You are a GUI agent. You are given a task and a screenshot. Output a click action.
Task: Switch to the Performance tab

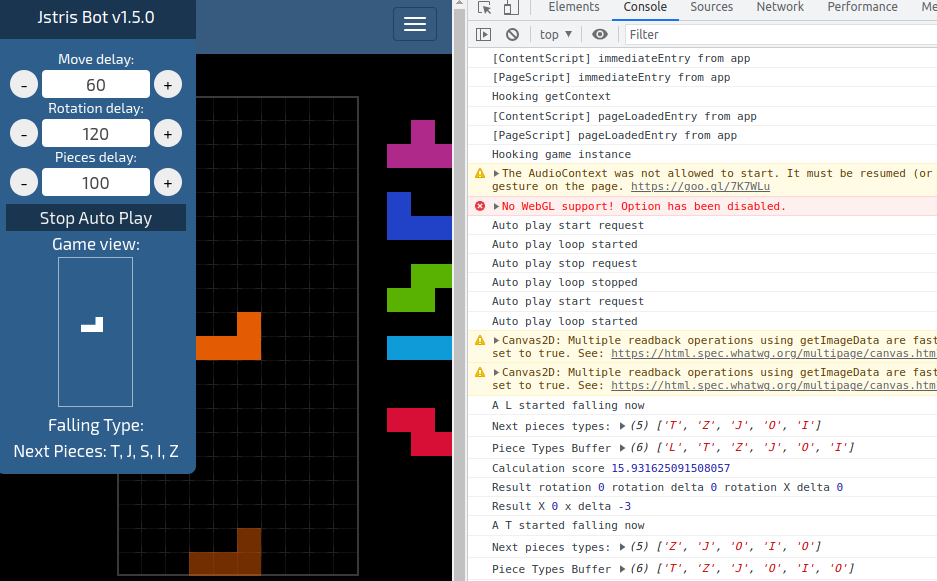click(862, 7)
